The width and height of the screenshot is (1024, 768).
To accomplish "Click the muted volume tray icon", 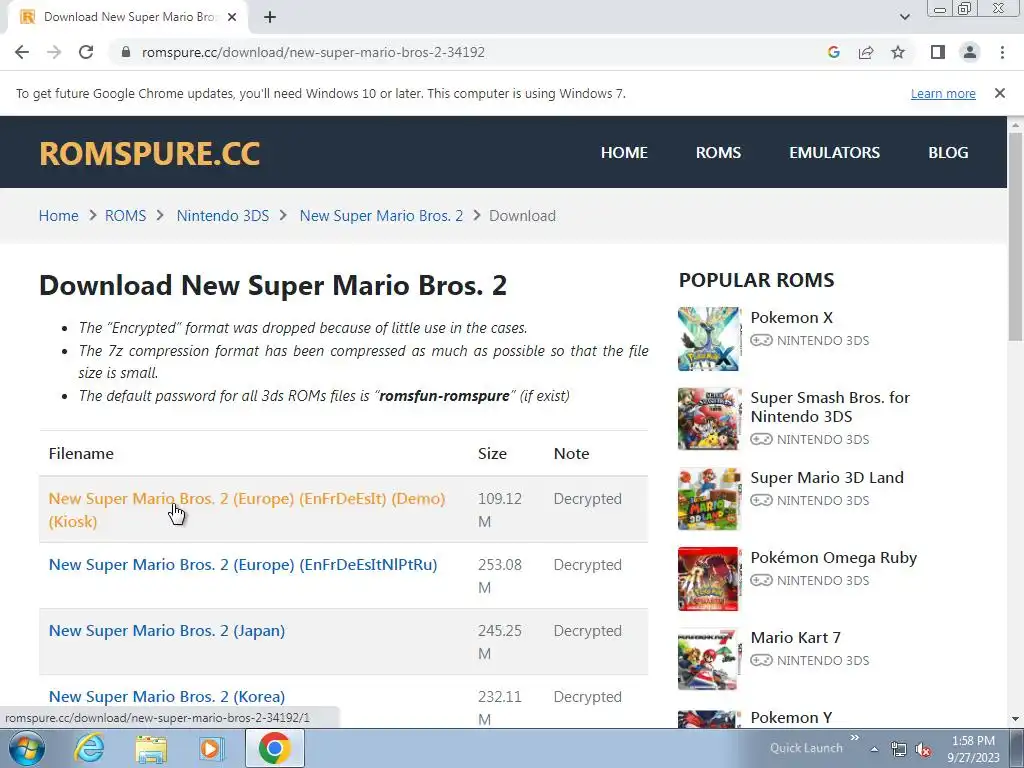I will click(923, 749).
